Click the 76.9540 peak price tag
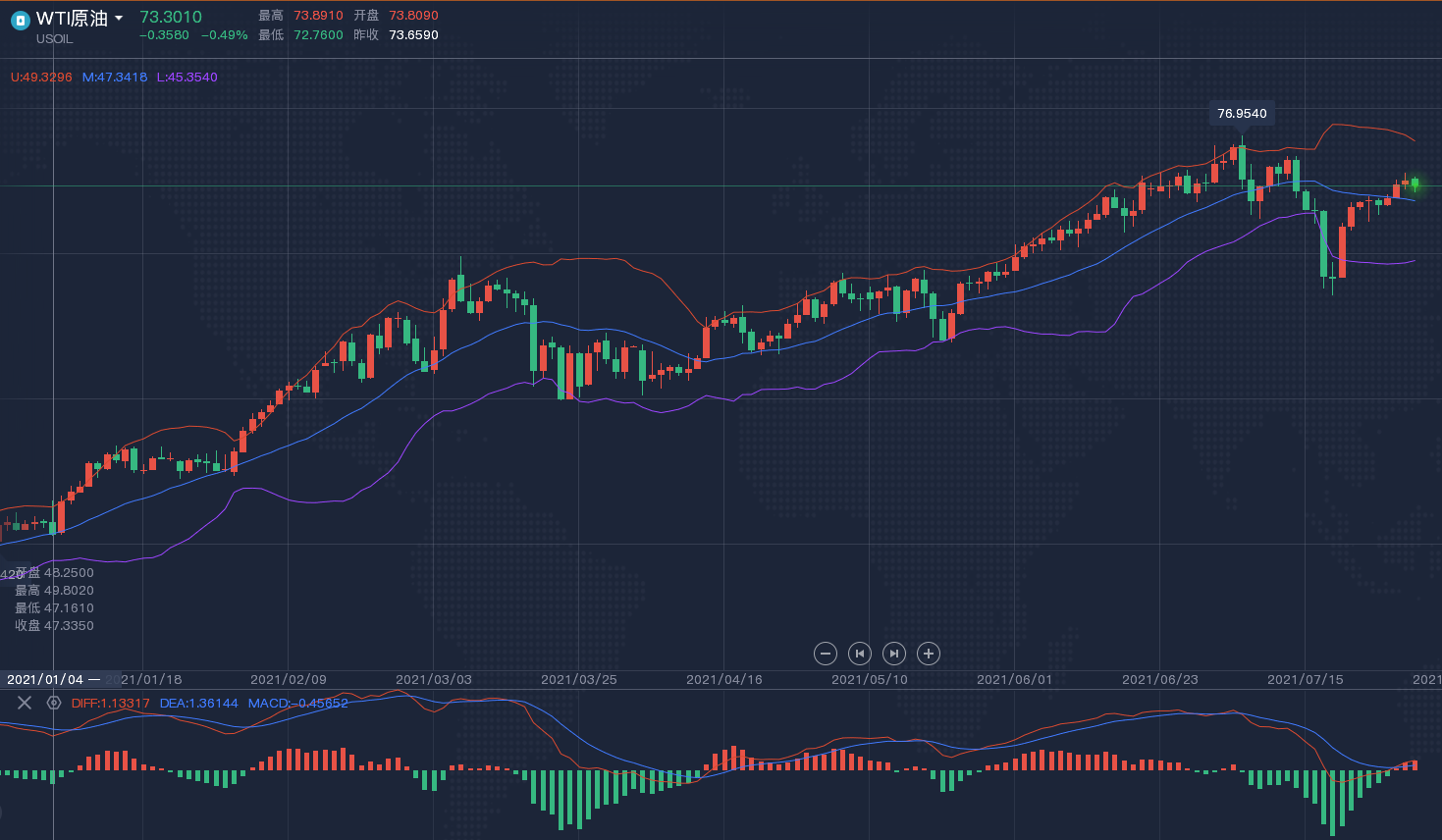 pyautogui.click(x=1242, y=114)
